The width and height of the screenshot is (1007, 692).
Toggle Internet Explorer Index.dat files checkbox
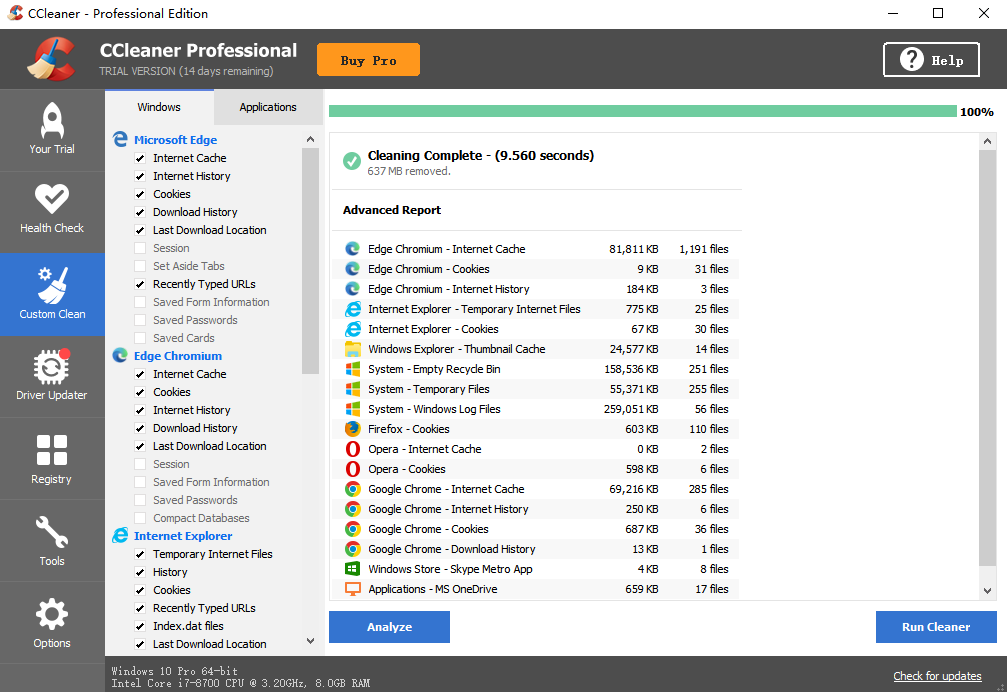[x=141, y=626]
